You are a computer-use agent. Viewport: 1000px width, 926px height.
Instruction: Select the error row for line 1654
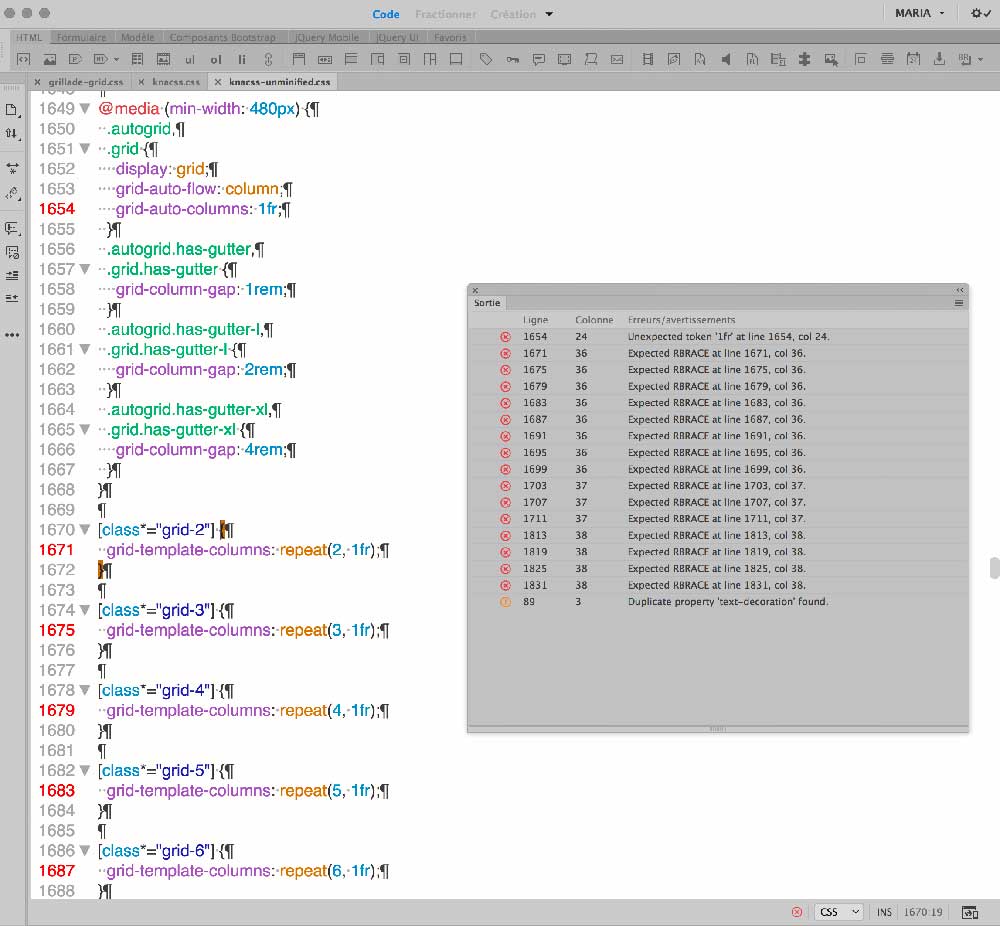tap(718, 337)
